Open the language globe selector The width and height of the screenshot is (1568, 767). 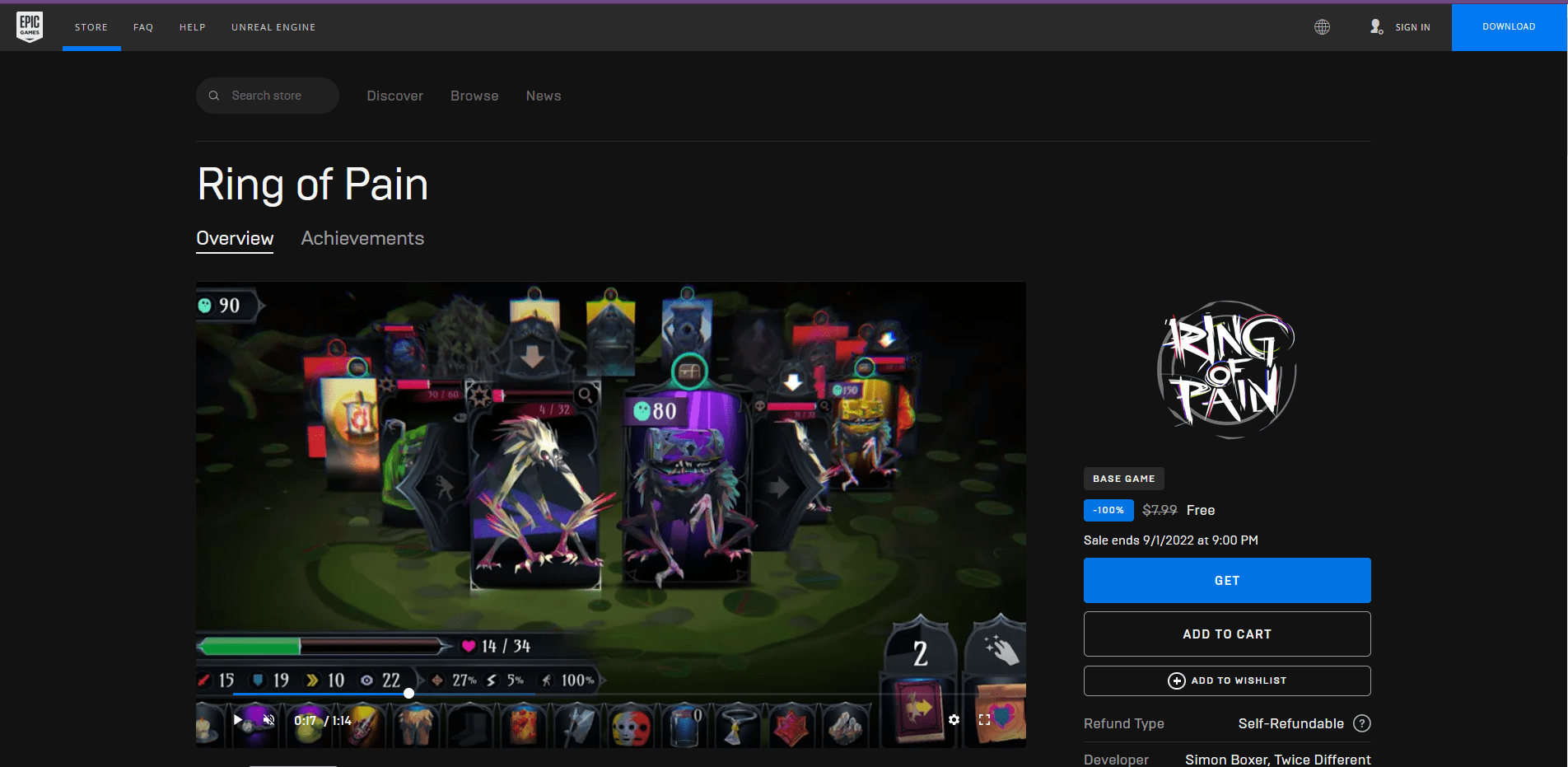pos(1322,27)
